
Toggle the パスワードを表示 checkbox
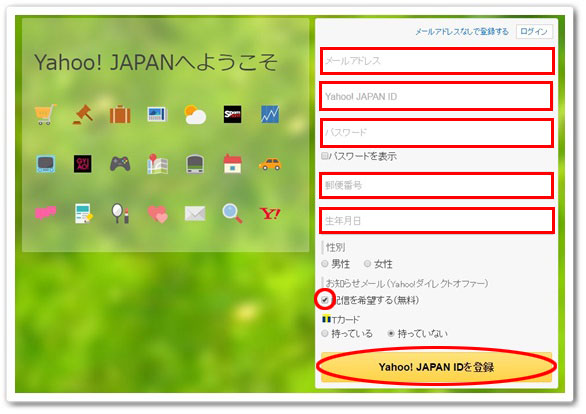(325, 156)
